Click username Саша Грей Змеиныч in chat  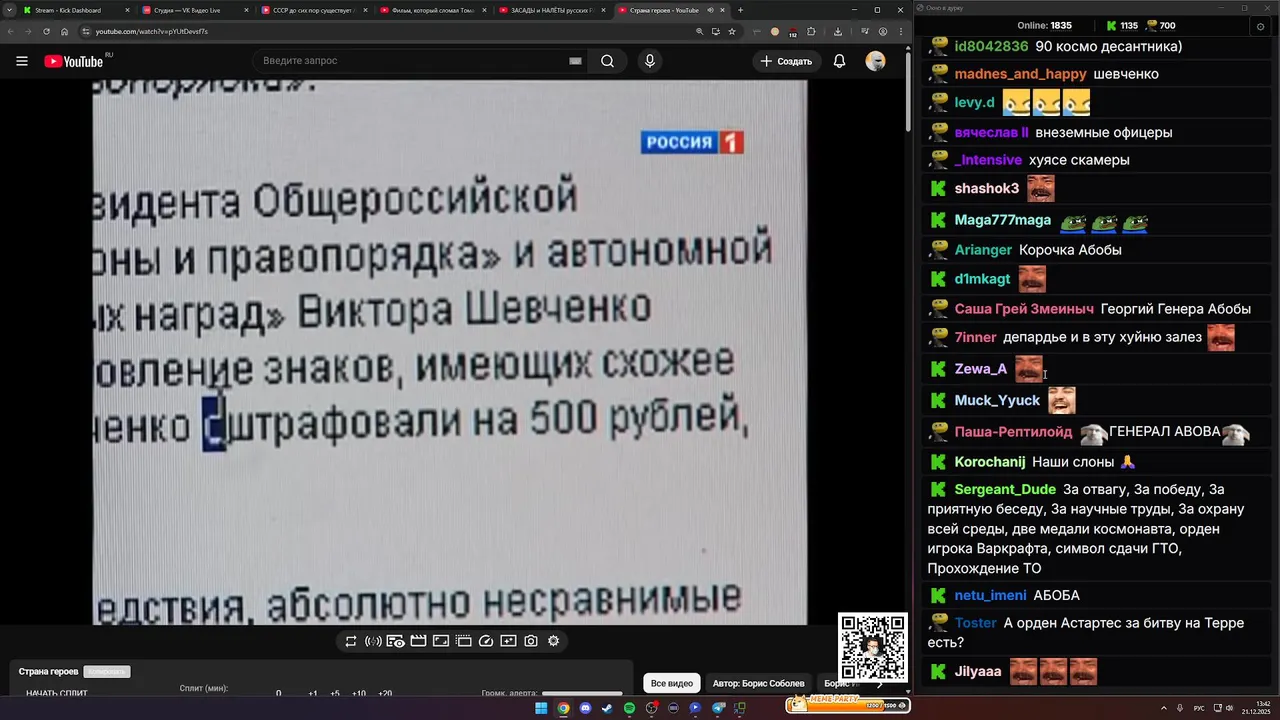pos(1024,309)
